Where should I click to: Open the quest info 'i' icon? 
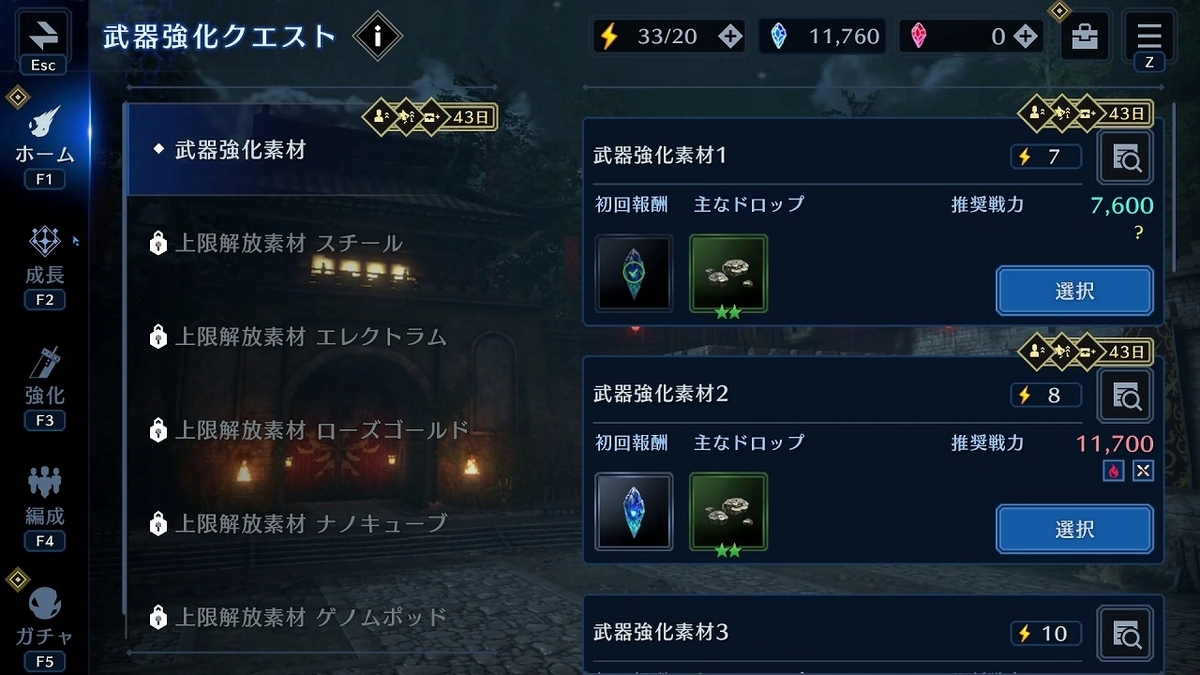(x=377, y=37)
